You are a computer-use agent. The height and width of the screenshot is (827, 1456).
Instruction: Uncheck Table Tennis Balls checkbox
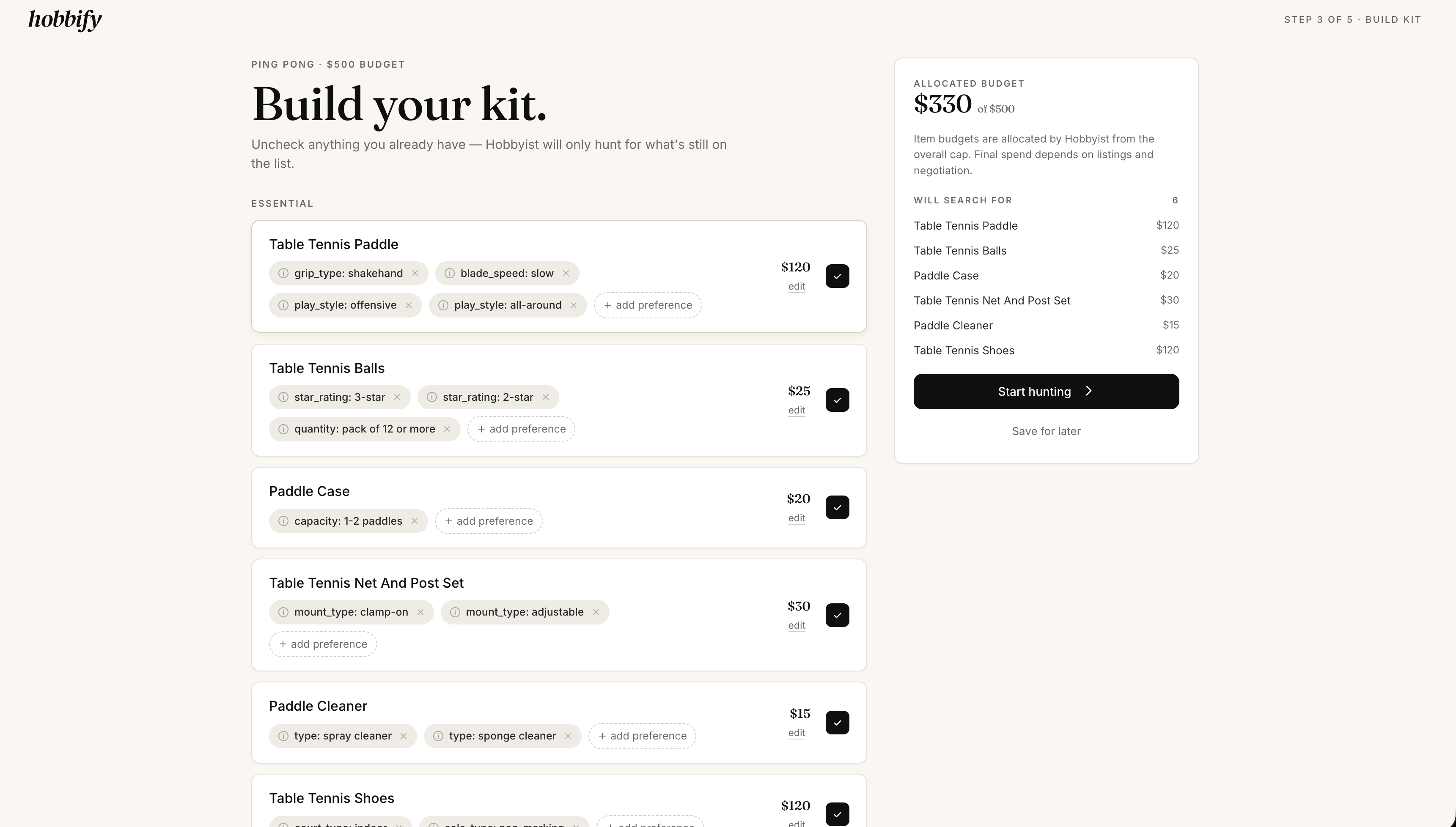tap(837, 400)
